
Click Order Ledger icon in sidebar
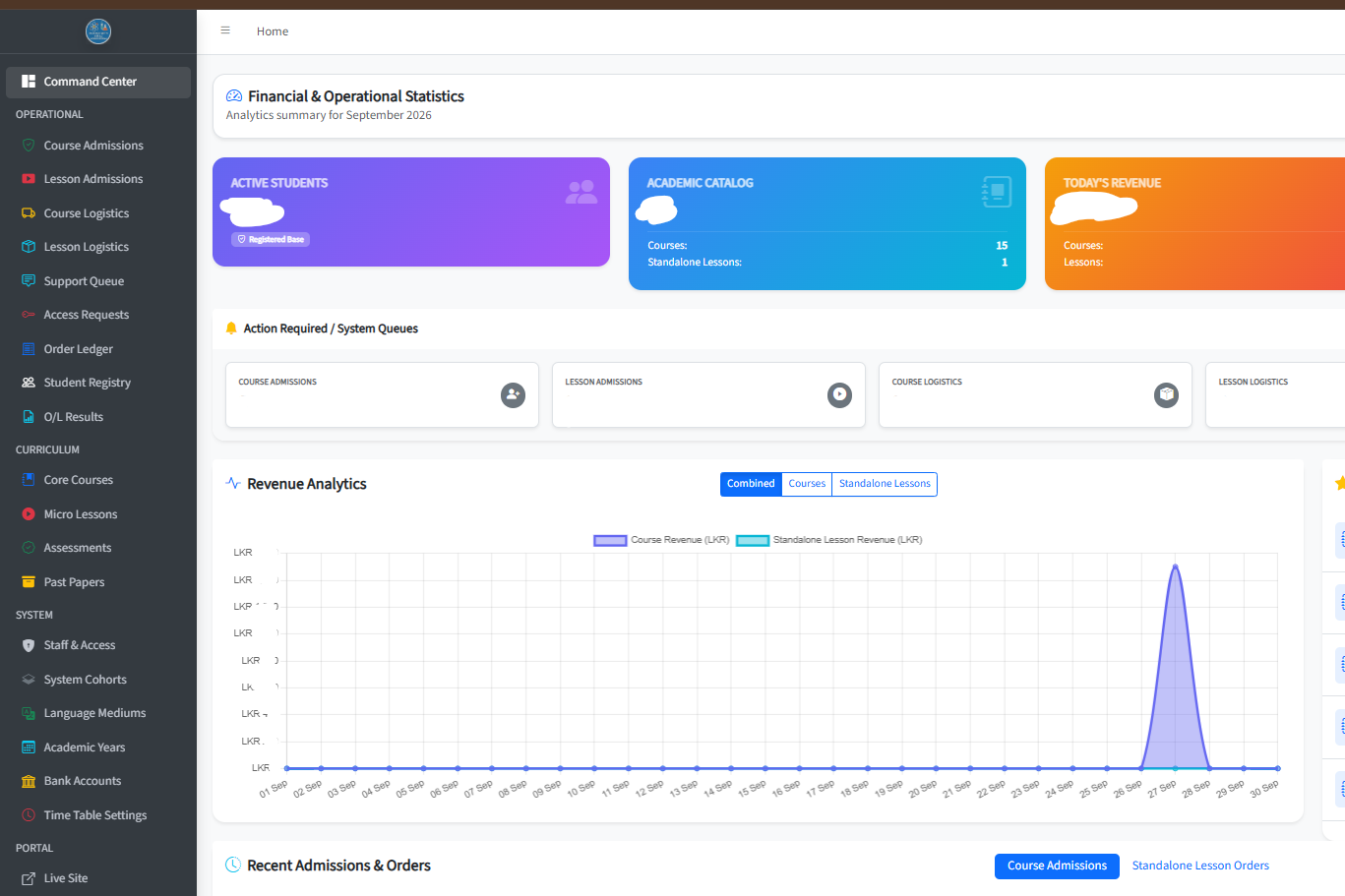point(29,349)
